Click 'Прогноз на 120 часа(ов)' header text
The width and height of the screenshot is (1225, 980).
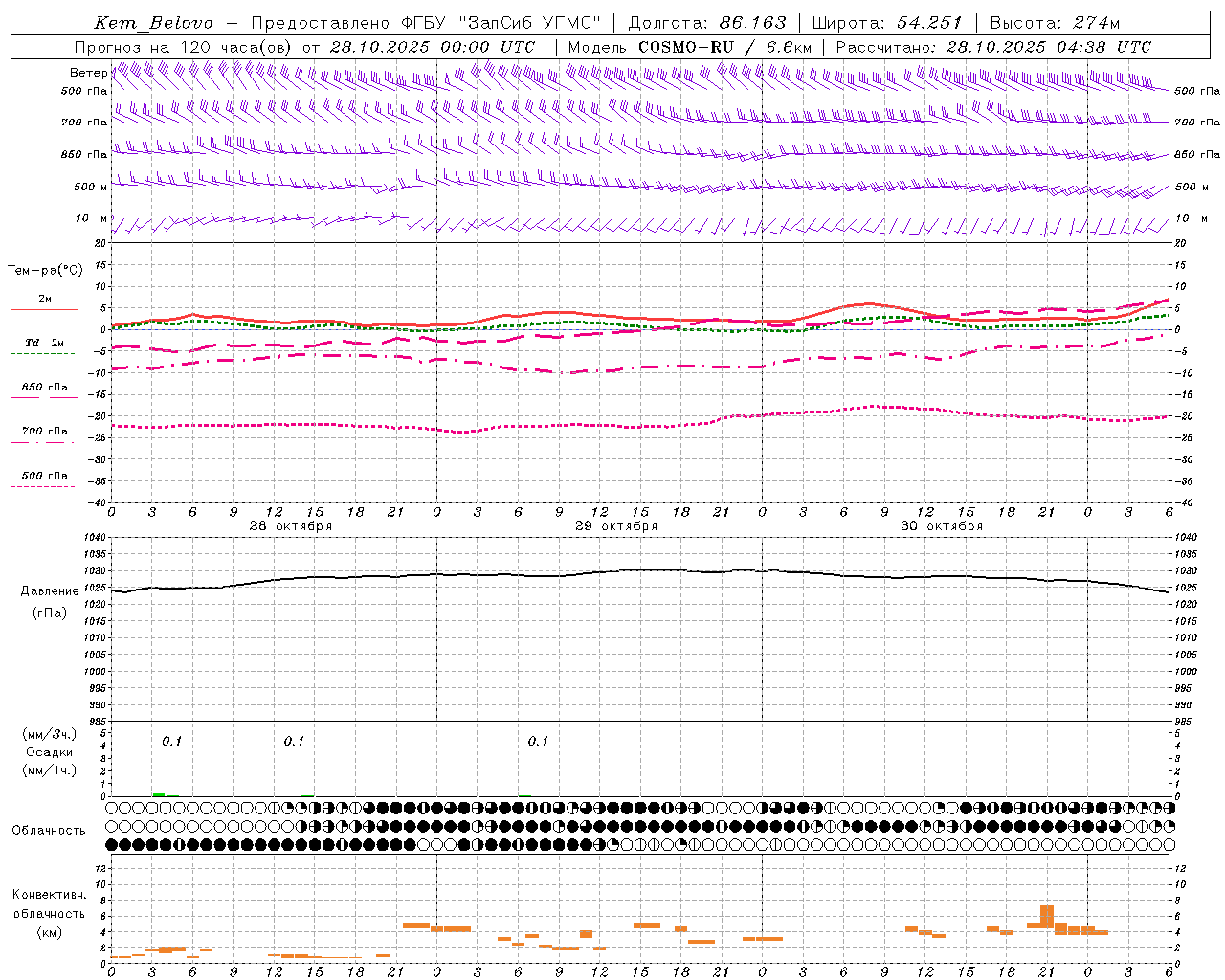point(184,47)
